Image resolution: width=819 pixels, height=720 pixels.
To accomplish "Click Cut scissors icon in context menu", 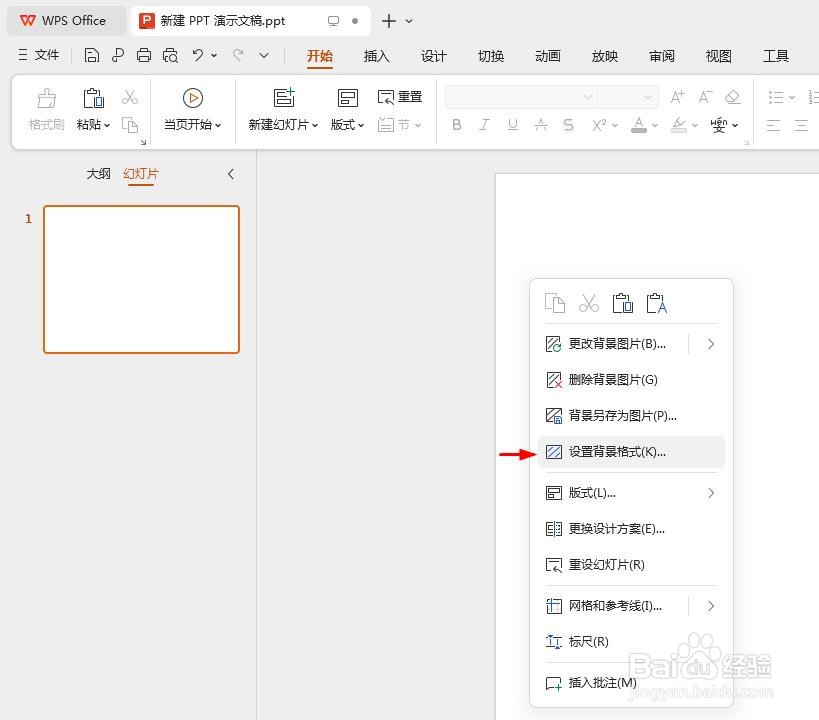I will [x=589, y=303].
